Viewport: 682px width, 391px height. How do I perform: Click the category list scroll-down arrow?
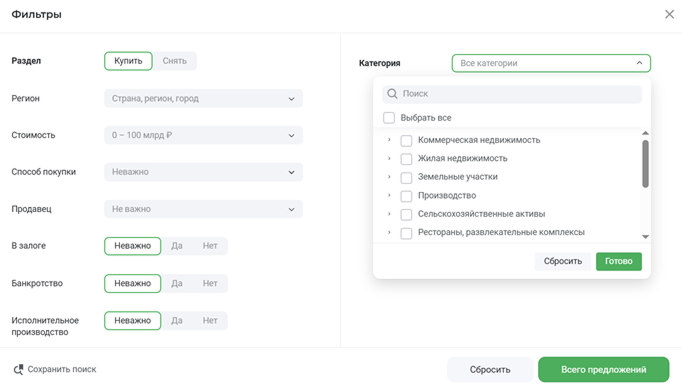point(645,237)
